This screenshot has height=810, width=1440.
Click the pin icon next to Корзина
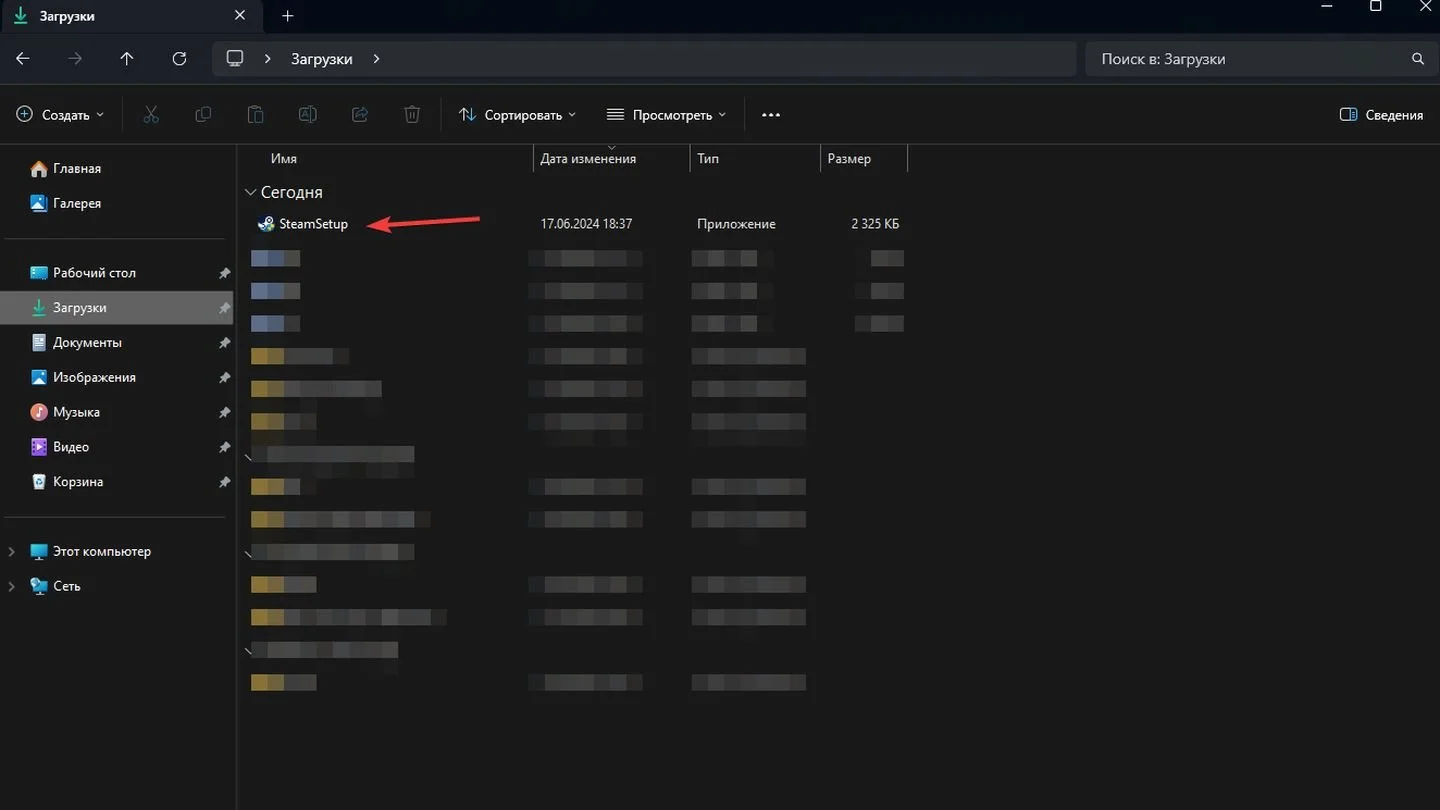point(224,482)
